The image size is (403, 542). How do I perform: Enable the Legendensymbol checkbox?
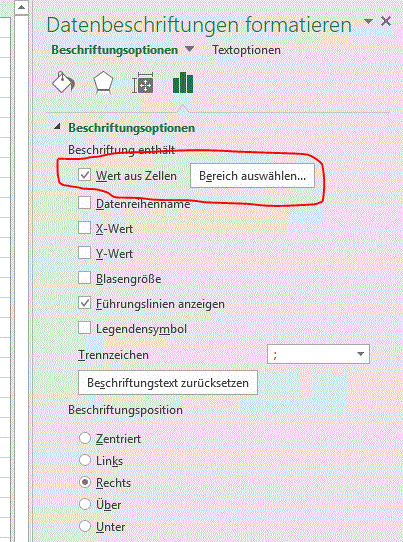pyautogui.click(x=84, y=328)
